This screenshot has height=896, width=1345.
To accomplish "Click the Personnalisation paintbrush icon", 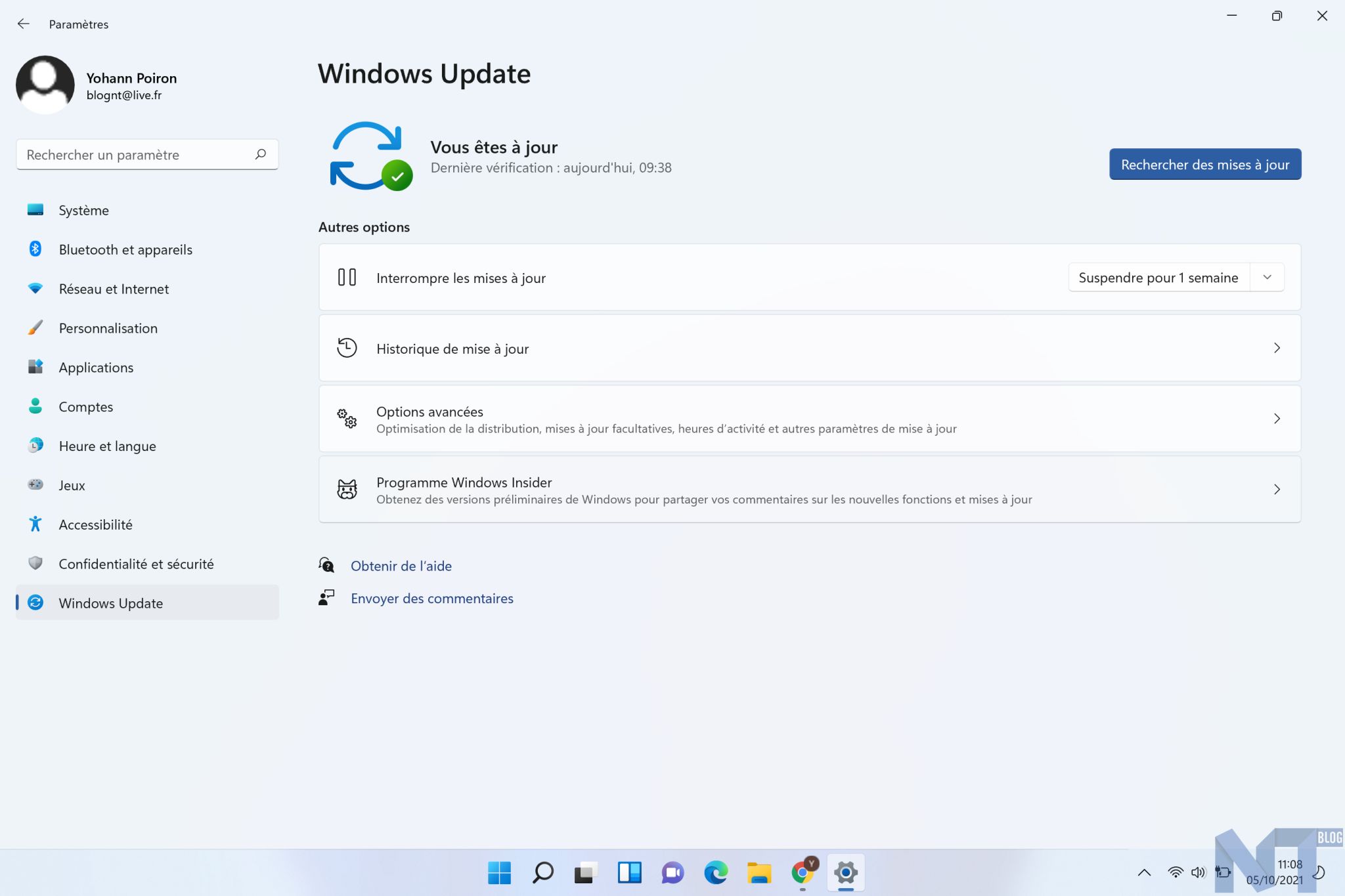I will pos(35,328).
